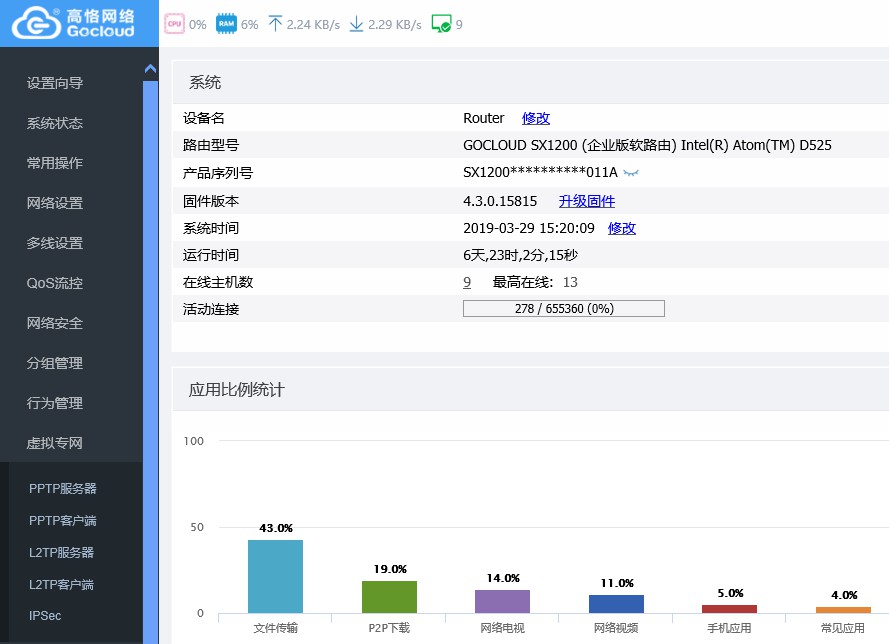889x644 pixels.
Task: Click the 2.29 KB/s download value
Action: (395, 24)
